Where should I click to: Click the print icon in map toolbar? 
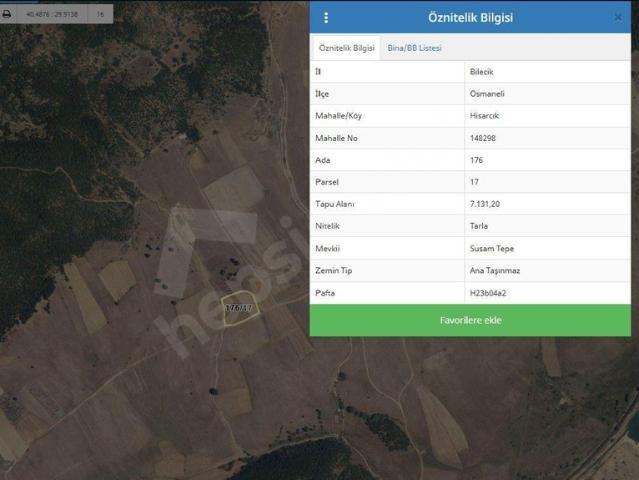click(x=7, y=14)
